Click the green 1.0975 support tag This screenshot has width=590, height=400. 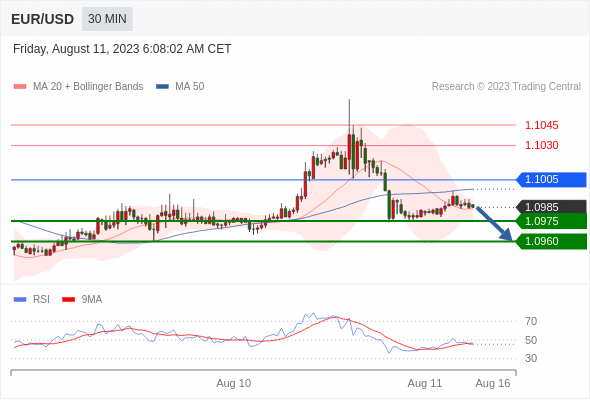551,221
